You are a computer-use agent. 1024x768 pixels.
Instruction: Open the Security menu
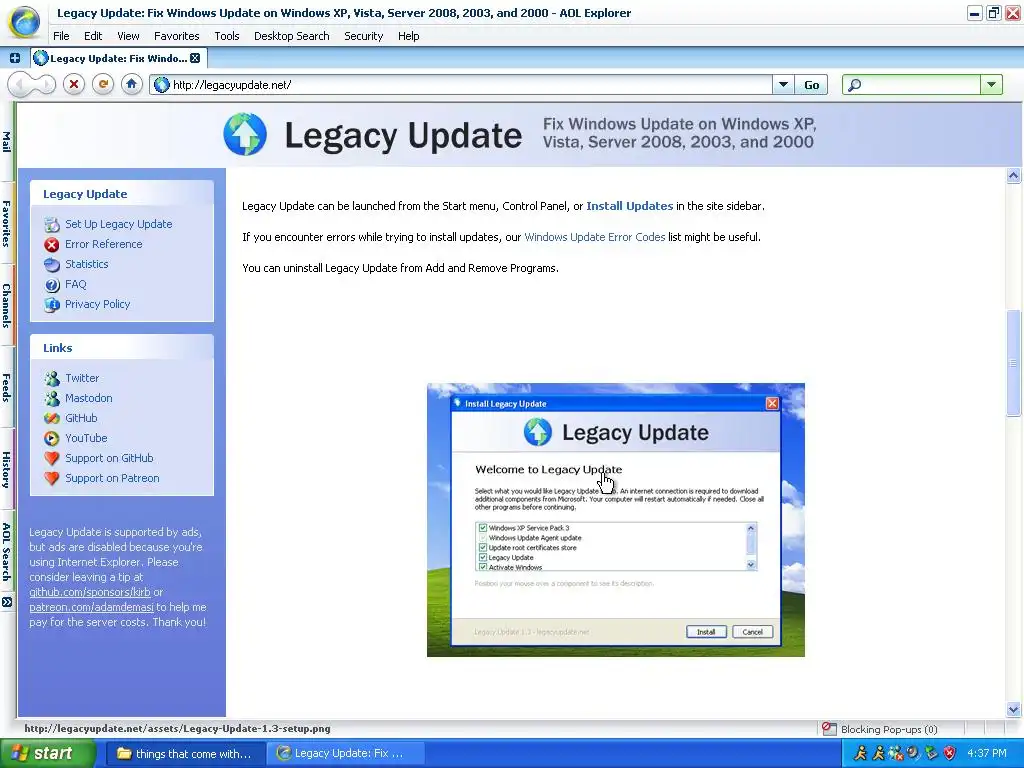tap(363, 36)
